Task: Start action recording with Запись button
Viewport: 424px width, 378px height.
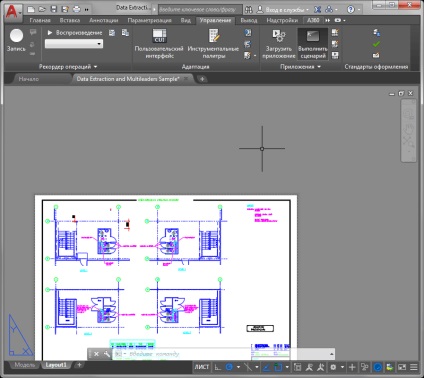Action: 16,40
